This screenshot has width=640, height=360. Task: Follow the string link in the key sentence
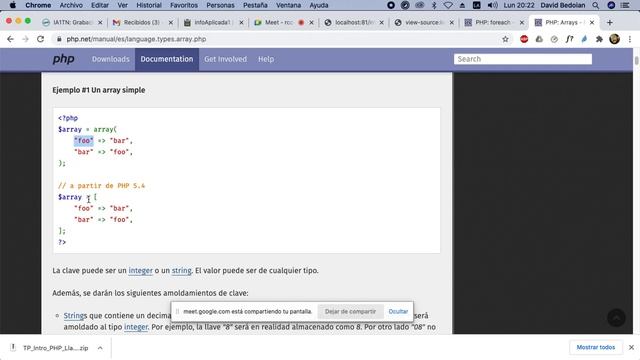click(182, 271)
